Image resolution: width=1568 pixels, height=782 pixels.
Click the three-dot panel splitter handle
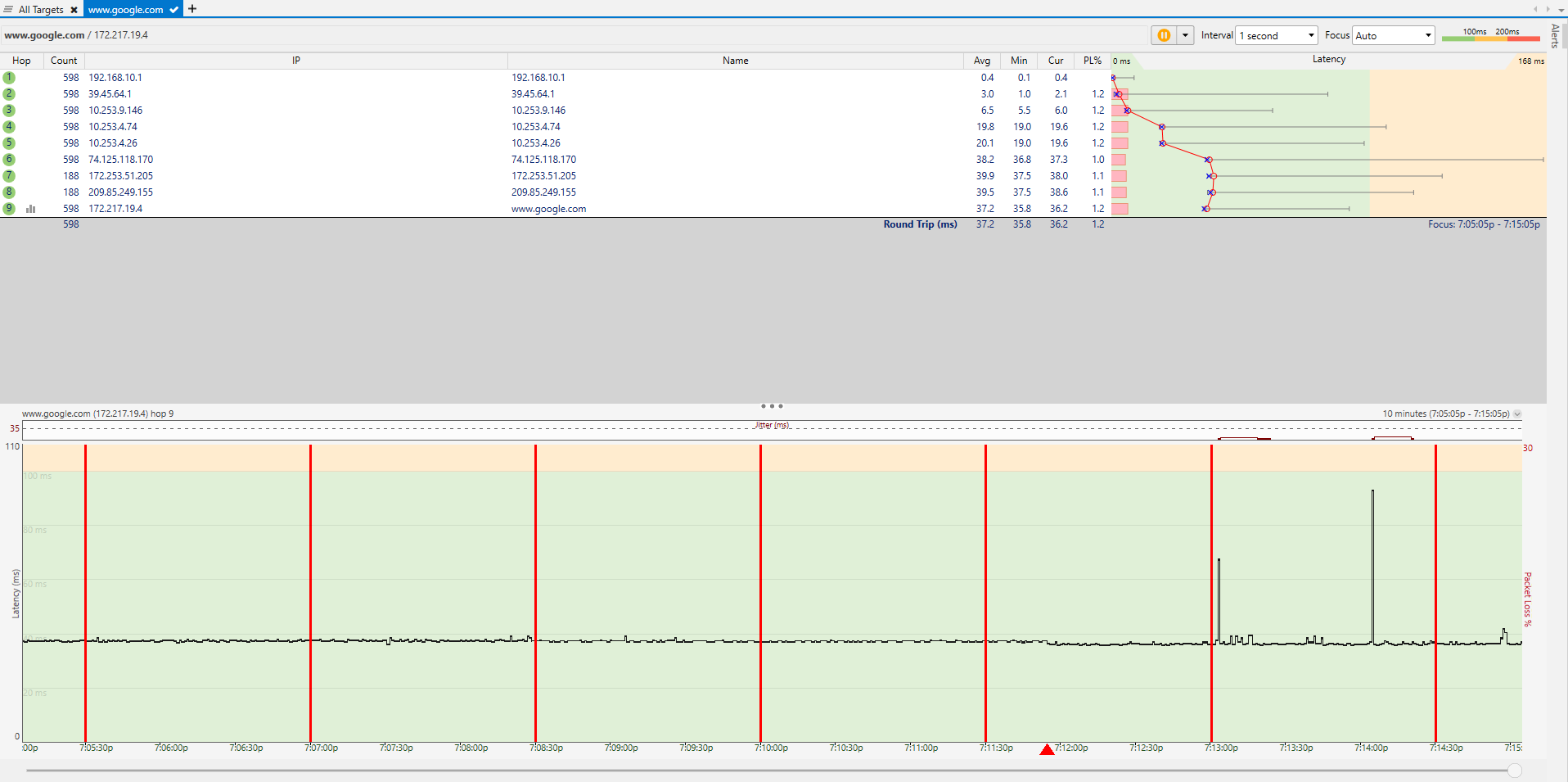pyautogui.click(x=772, y=406)
